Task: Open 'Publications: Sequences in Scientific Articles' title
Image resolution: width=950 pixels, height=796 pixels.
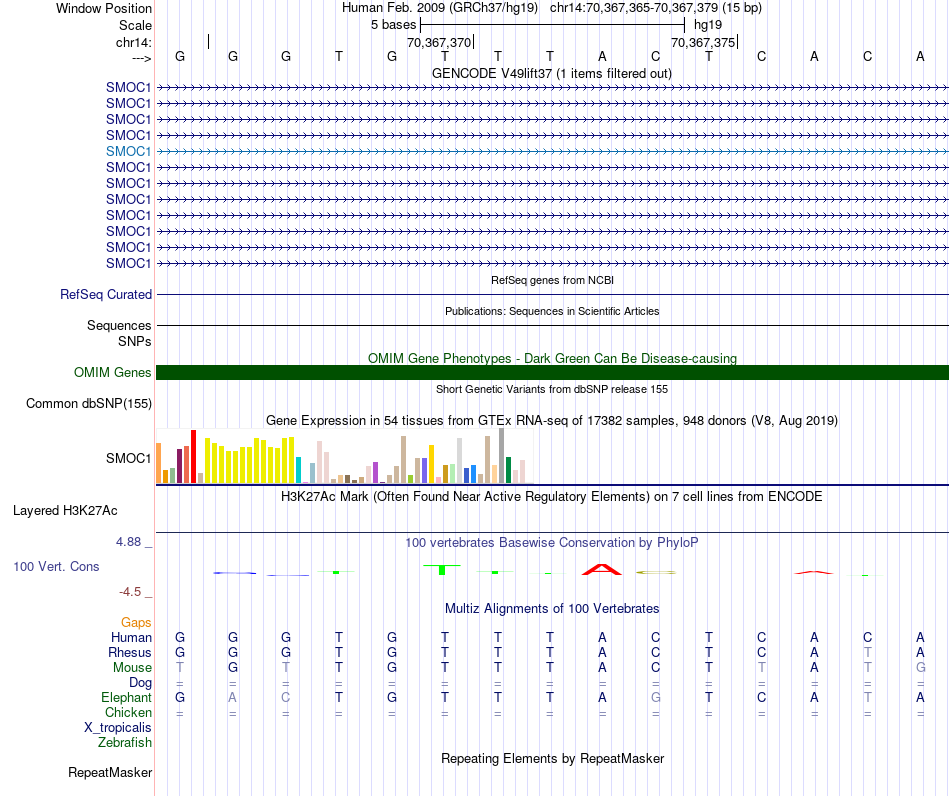Action: pyautogui.click(x=552, y=311)
